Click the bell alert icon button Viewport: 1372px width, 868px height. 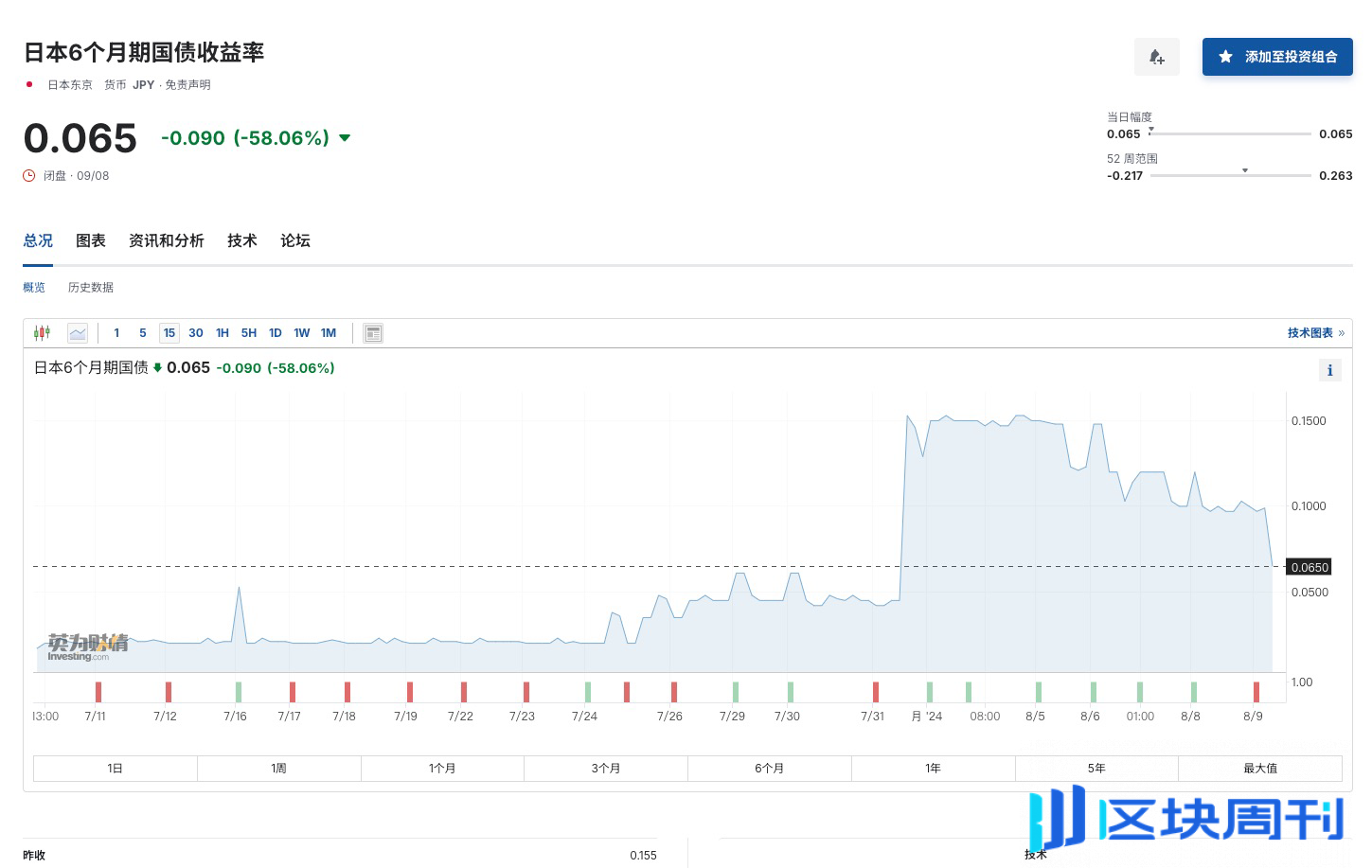point(1156,57)
